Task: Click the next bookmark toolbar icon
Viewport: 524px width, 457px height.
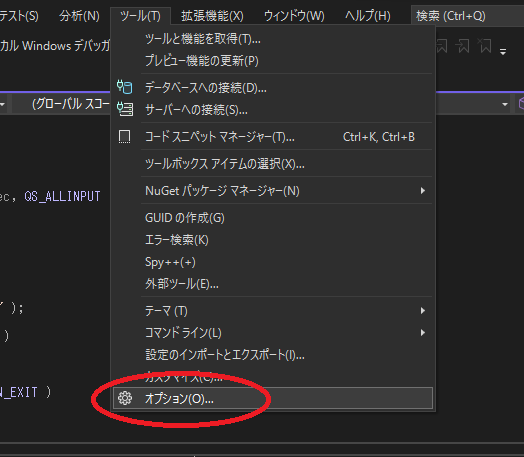Action: click(463, 46)
